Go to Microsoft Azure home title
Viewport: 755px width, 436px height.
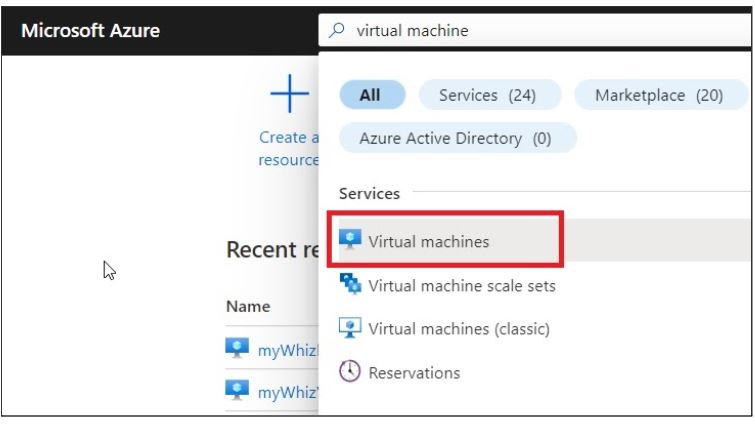pos(91,30)
